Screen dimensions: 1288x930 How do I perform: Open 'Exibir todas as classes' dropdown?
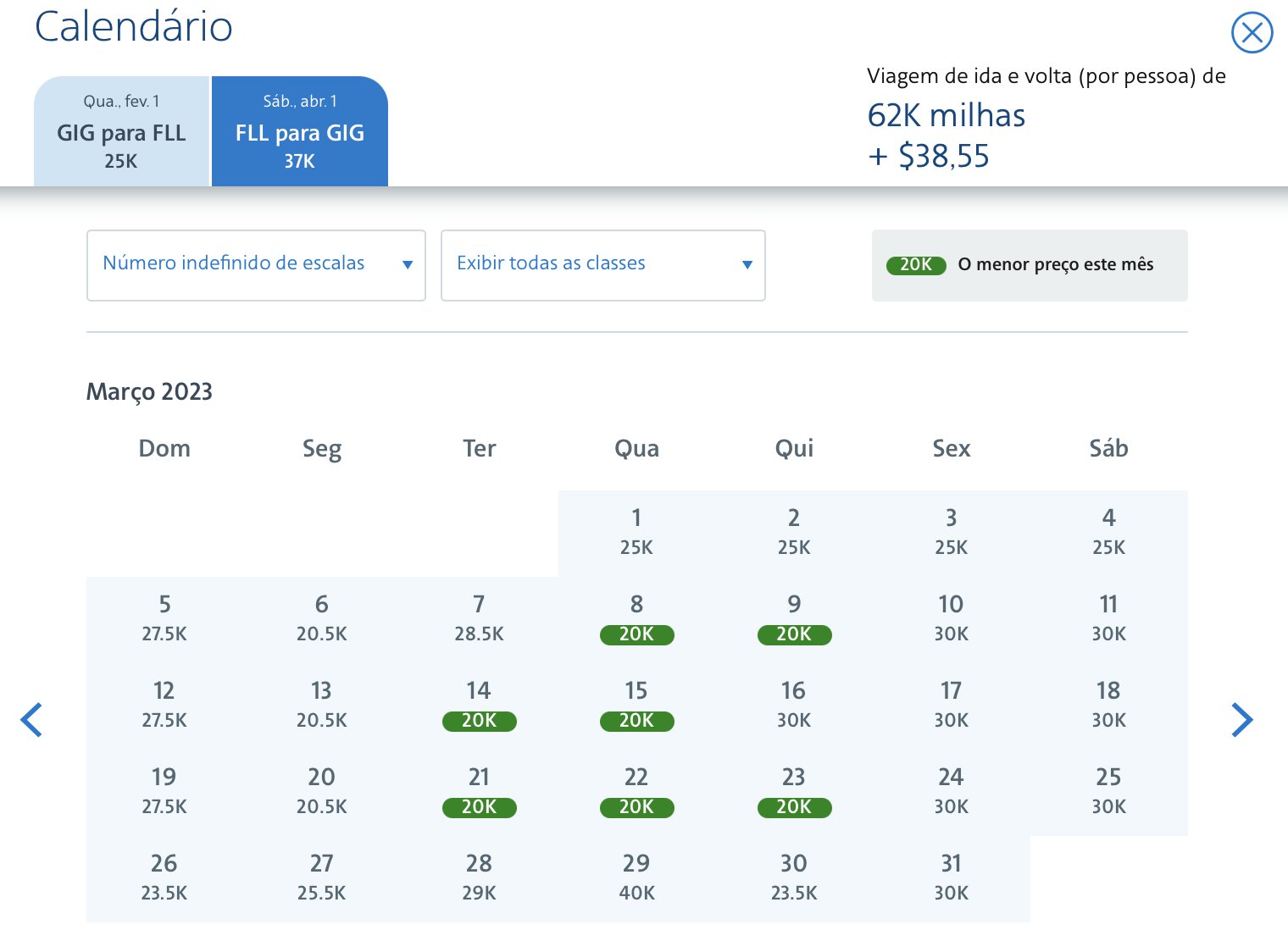[603, 265]
